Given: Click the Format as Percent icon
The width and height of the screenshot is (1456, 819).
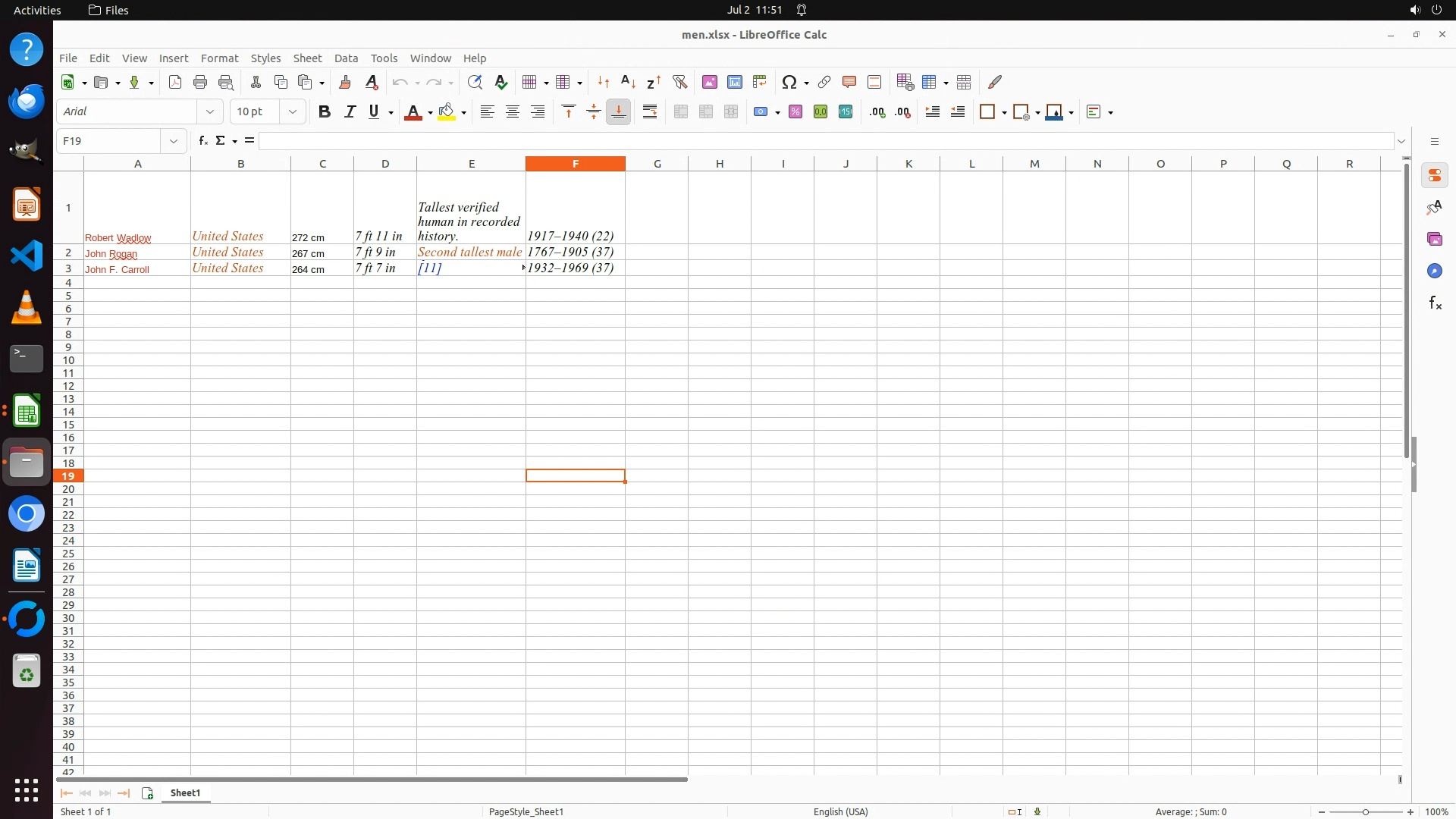Looking at the screenshot, I should point(795,111).
